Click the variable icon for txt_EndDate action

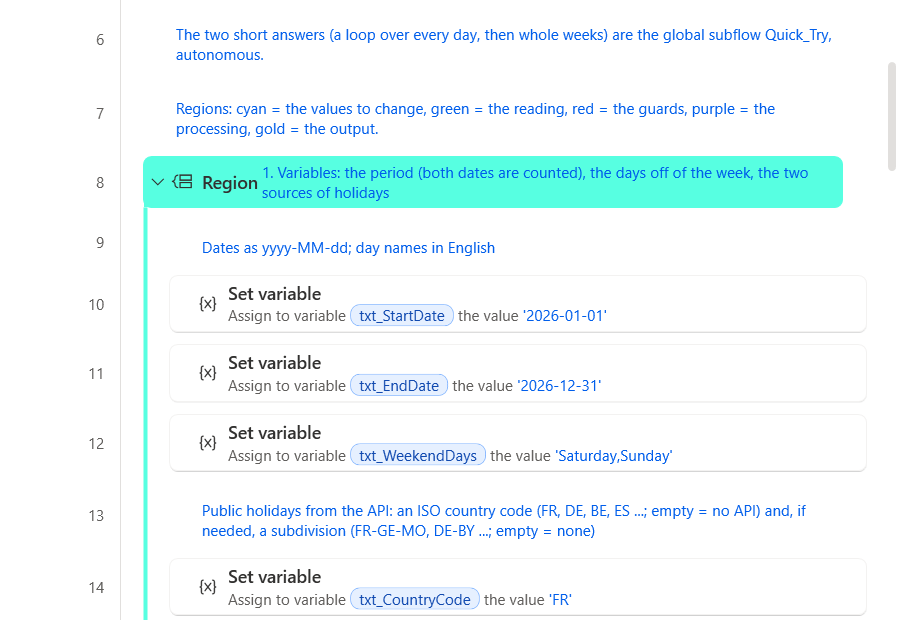coord(208,373)
